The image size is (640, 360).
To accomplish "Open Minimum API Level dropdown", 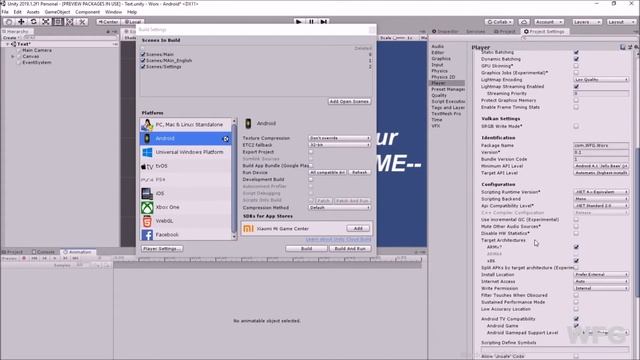I will [x=601, y=166].
